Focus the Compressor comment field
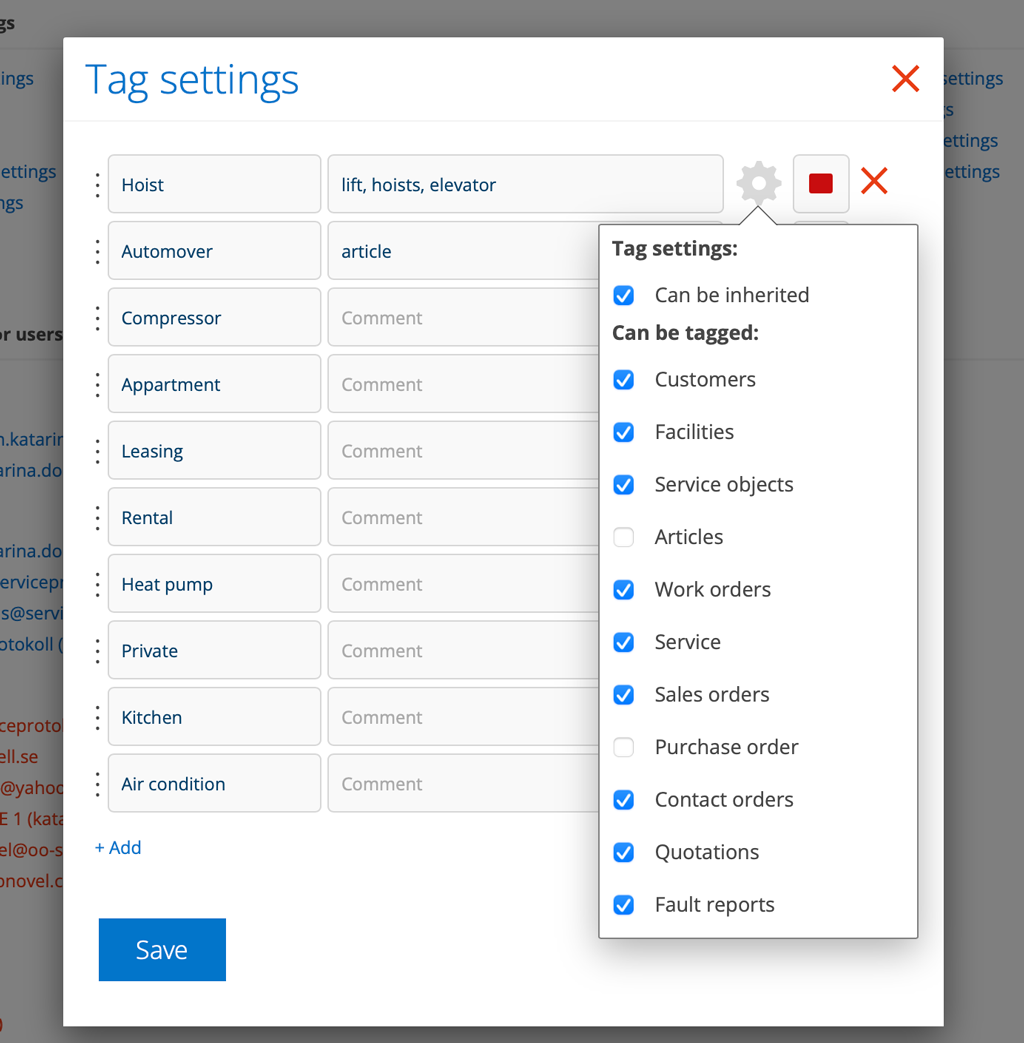1024x1043 pixels. point(460,318)
